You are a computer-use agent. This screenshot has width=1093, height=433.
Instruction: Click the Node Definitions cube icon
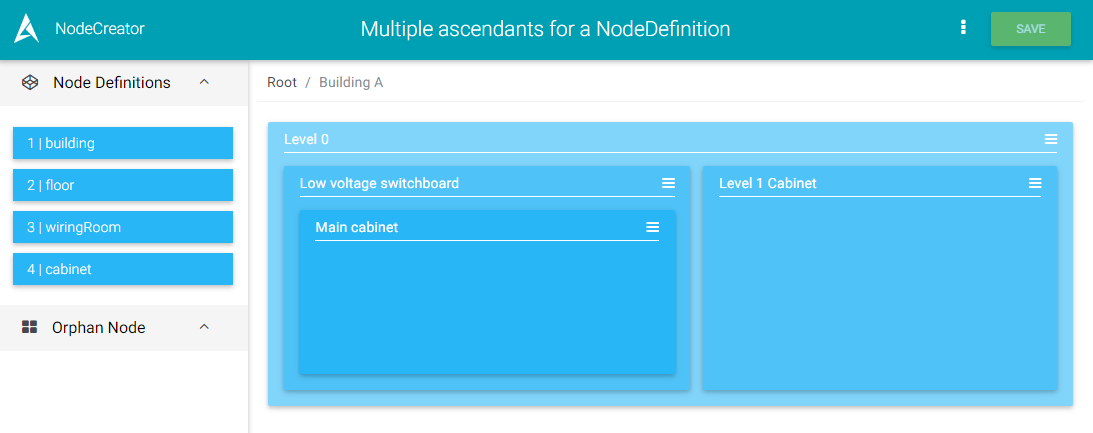(30, 83)
